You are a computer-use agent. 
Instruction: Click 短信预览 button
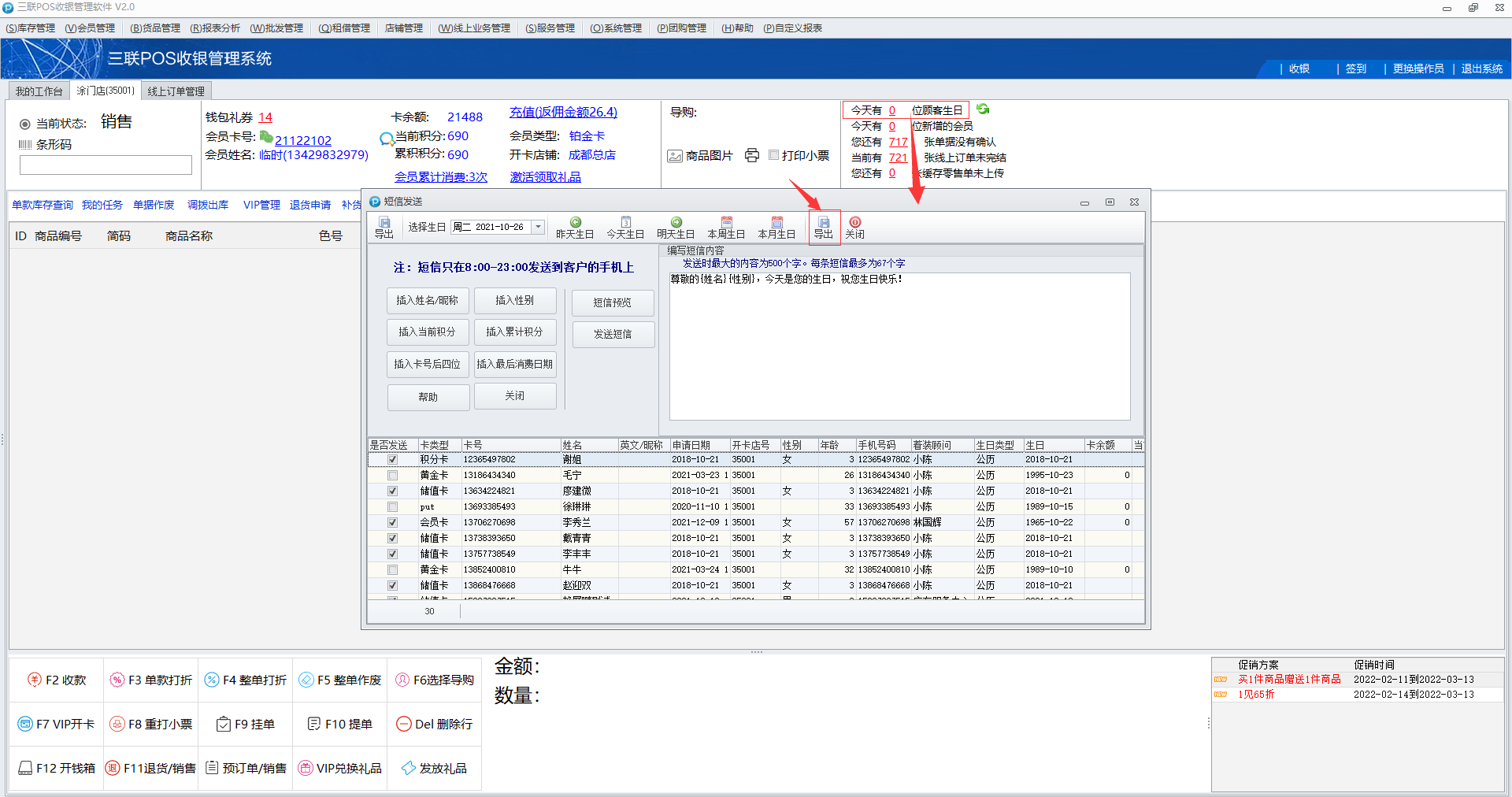613,302
